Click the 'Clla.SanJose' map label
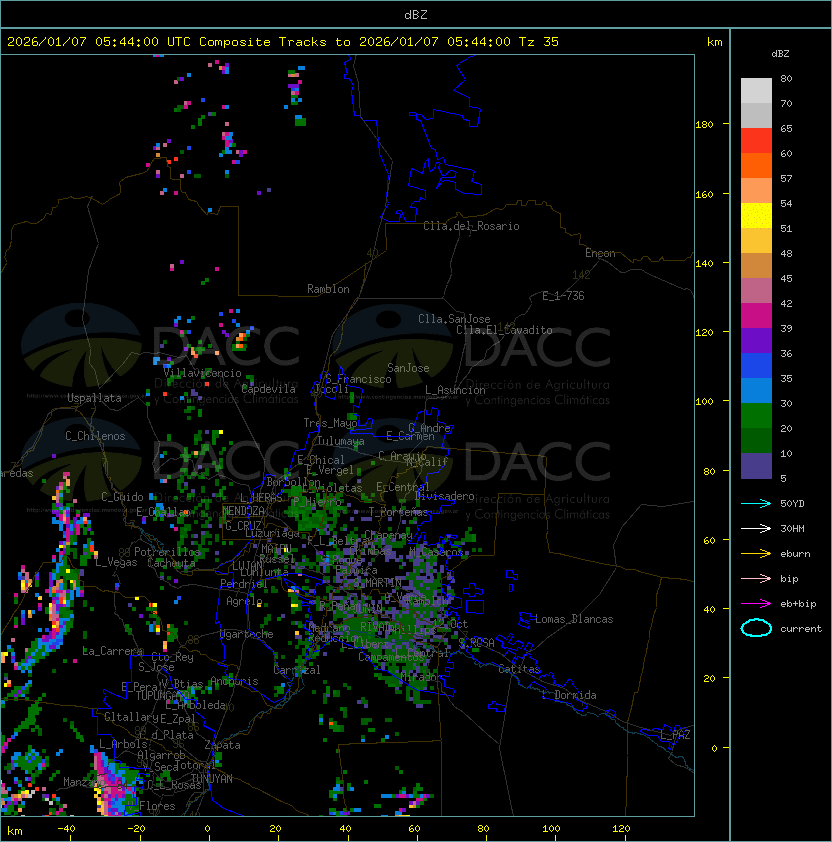This screenshot has width=832, height=842. pyautogui.click(x=454, y=319)
